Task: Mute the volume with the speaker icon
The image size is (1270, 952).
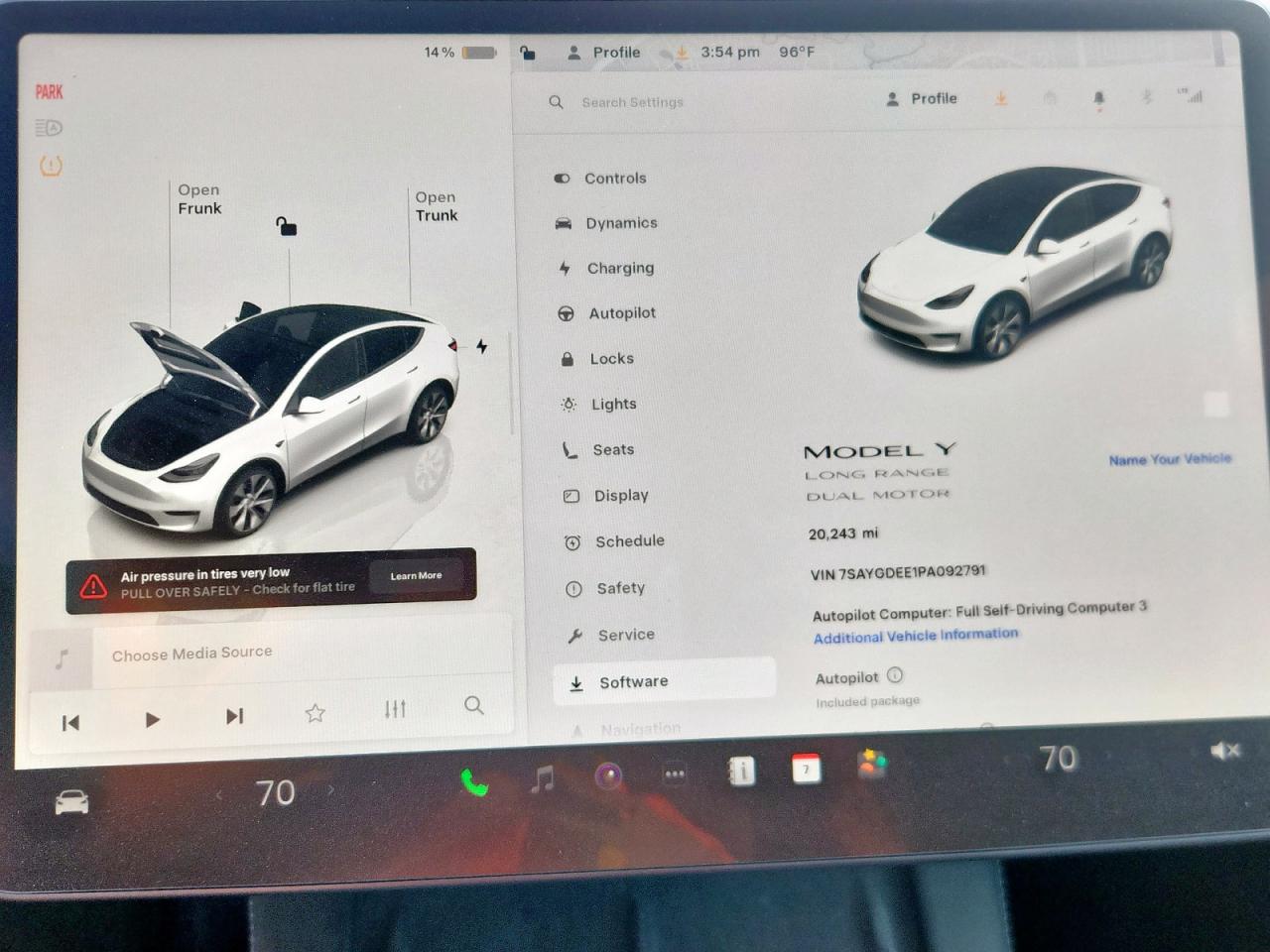Action: (x=1224, y=750)
